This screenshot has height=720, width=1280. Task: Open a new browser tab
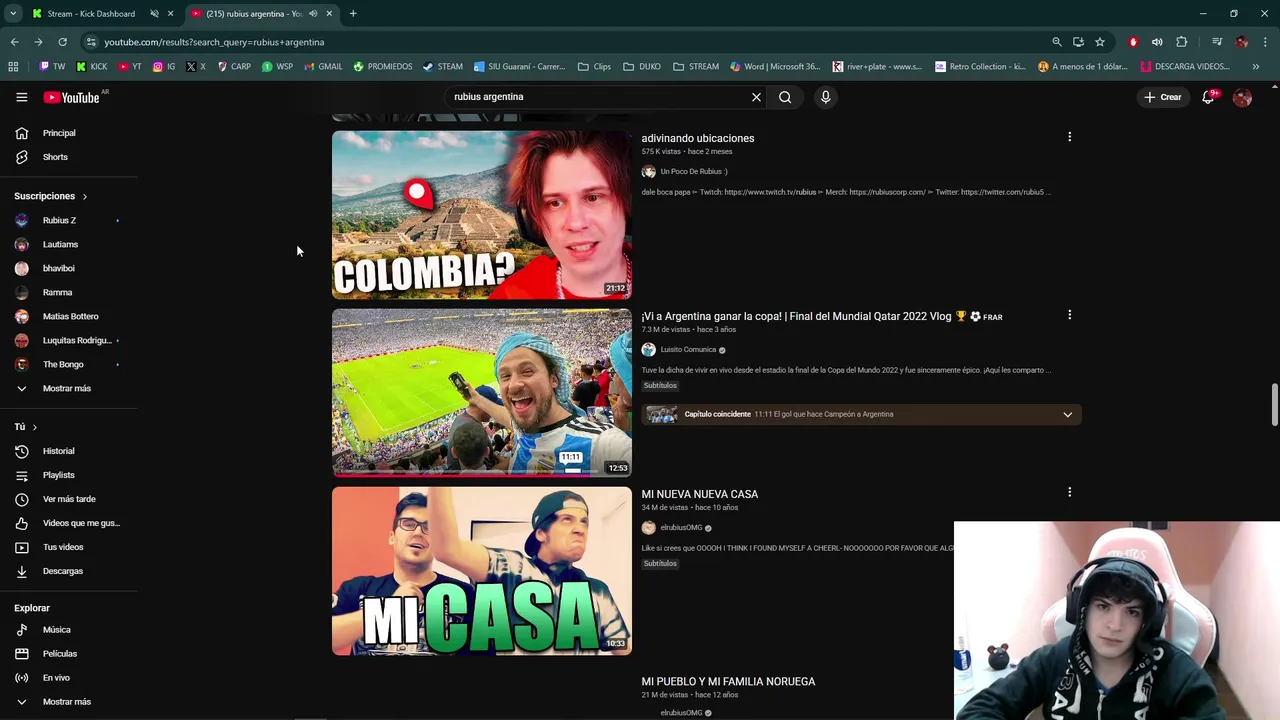coord(353,14)
